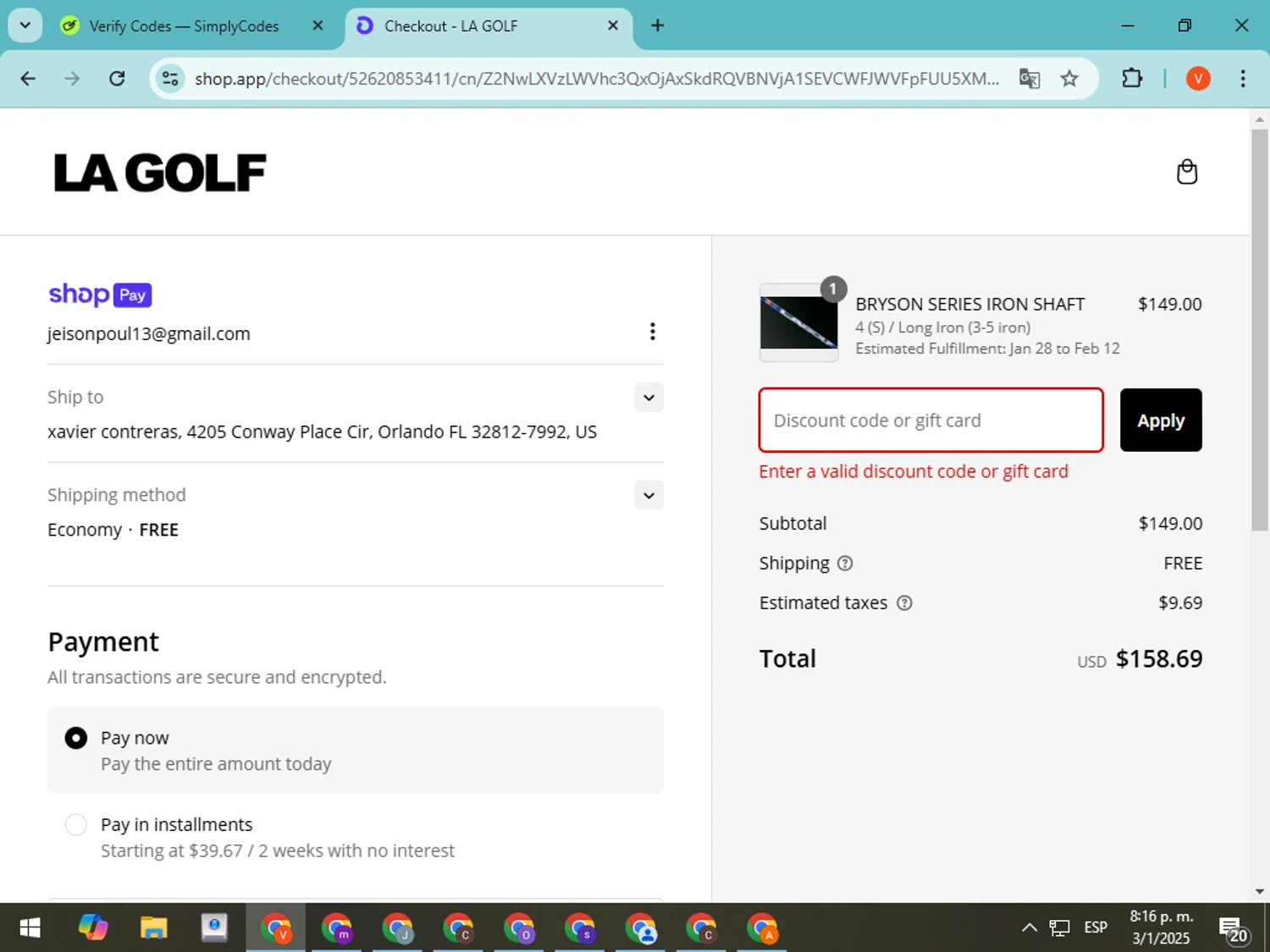Screen dimensions: 1270x952
Task: Click the 'Enter a valid discount code' error text
Action: click(x=914, y=472)
